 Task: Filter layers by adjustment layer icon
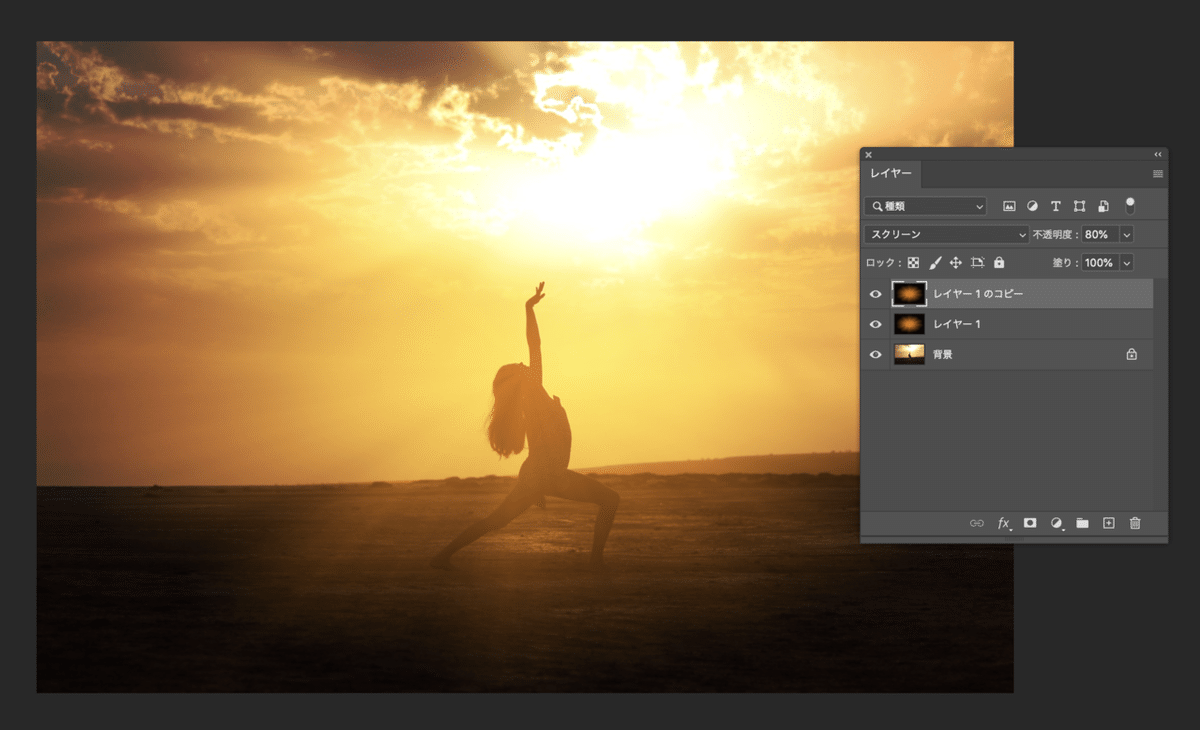coord(1032,206)
